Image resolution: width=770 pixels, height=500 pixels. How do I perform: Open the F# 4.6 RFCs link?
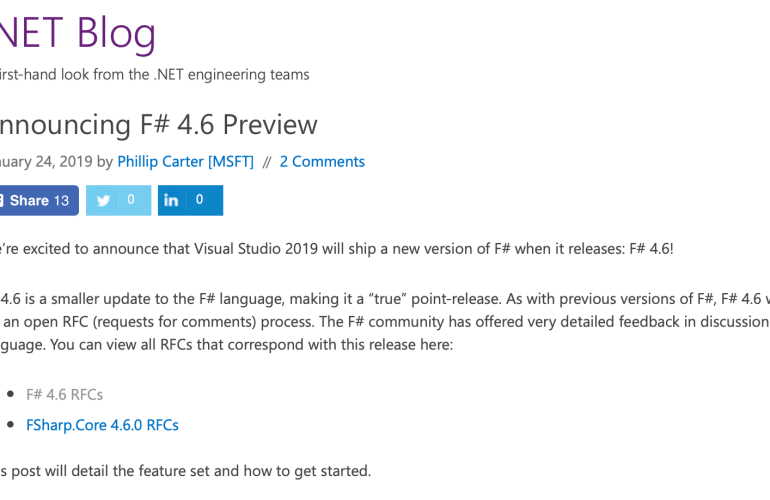click(x=64, y=394)
